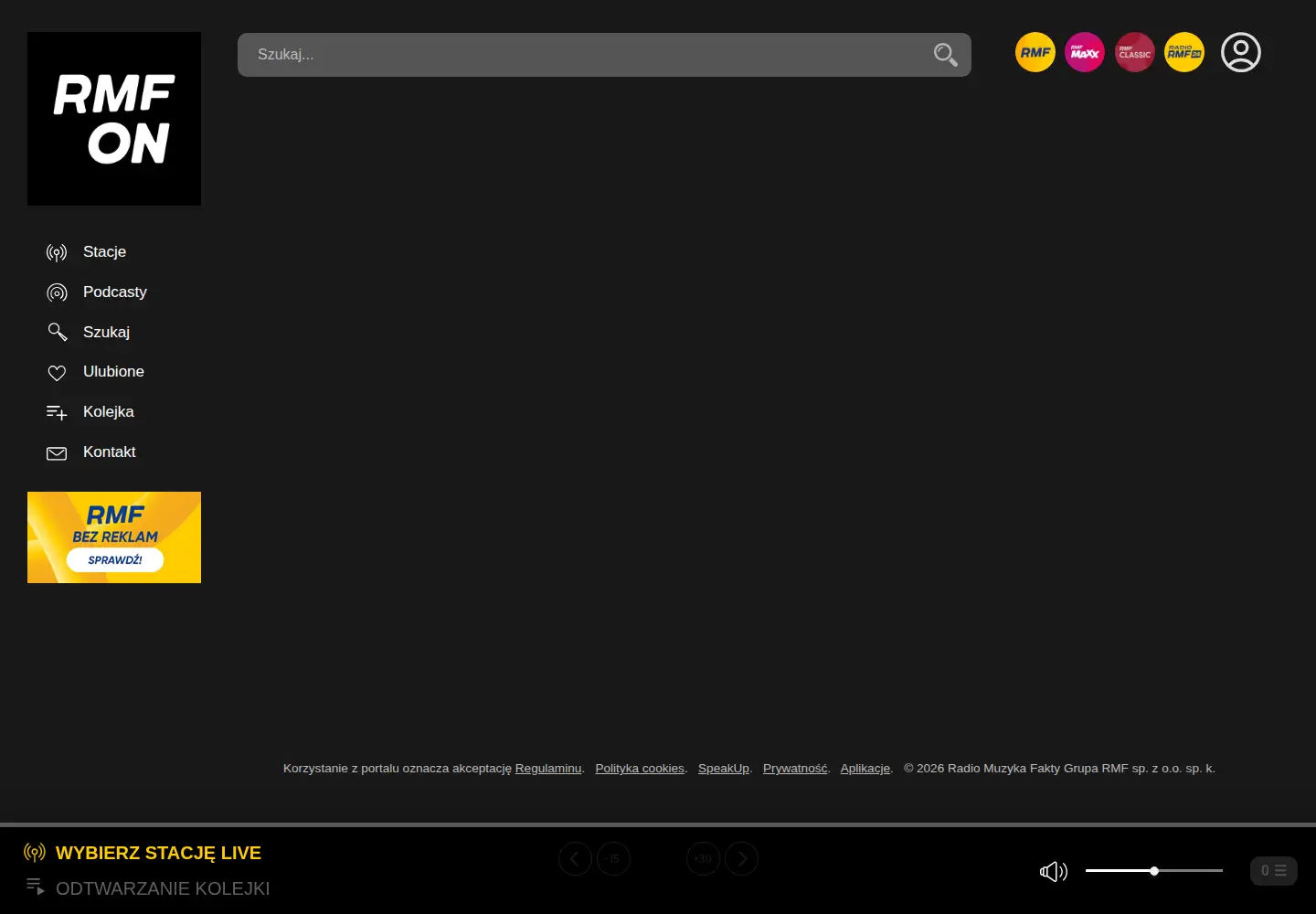
Task: Open the user account profile icon
Action: click(x=1241, y=52)
